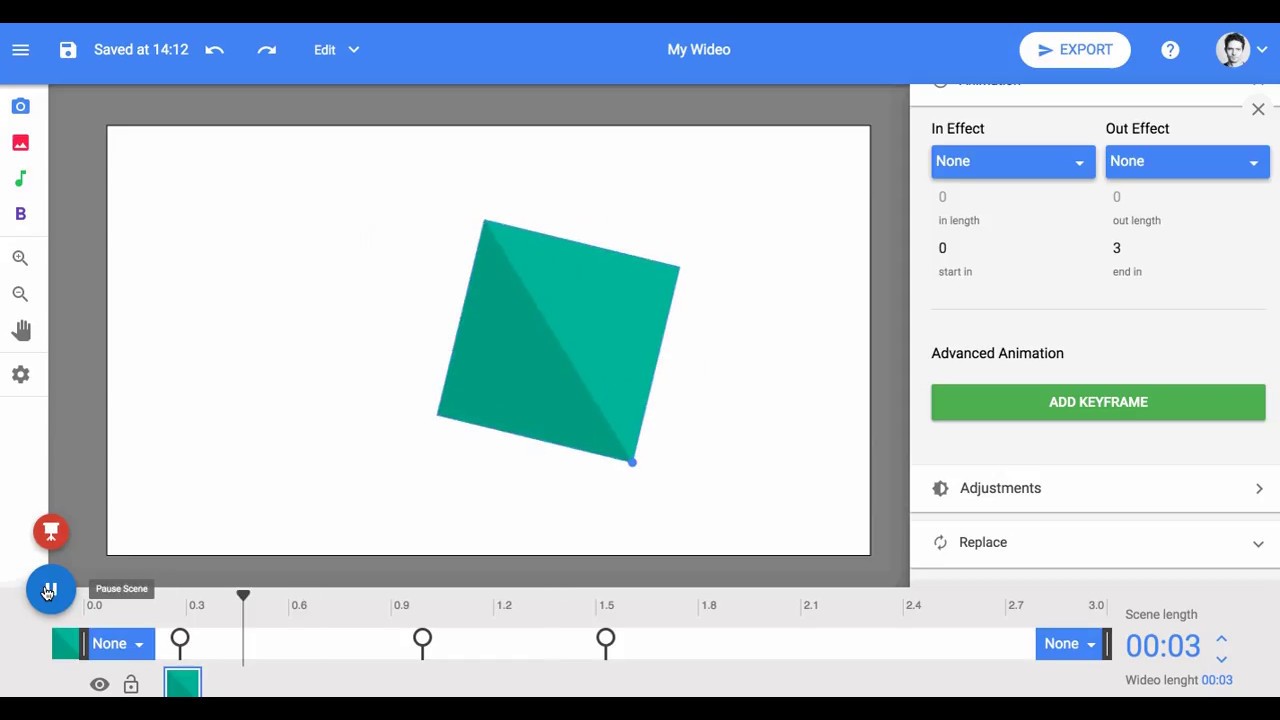This screenshot has width=1280, height=720.
Task: Close the animation panel with the X
Action: (x=1258, y=109)
